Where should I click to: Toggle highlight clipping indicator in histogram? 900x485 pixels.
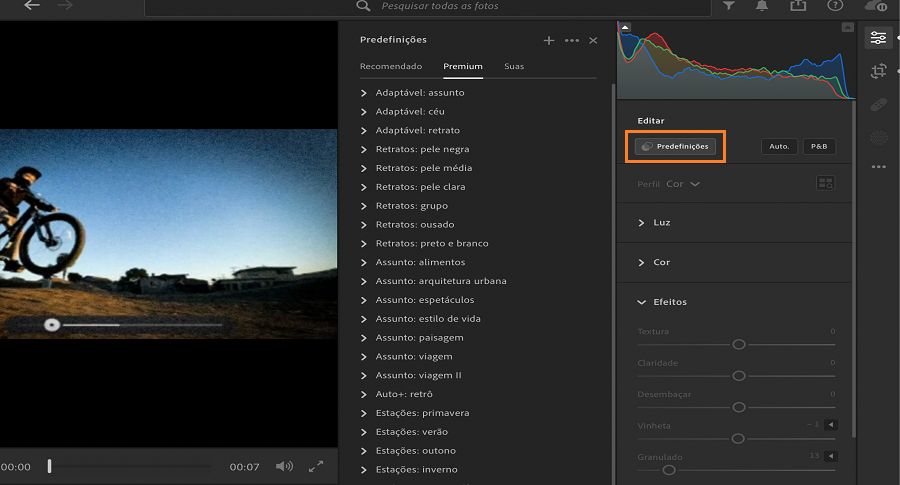point(847,27)
